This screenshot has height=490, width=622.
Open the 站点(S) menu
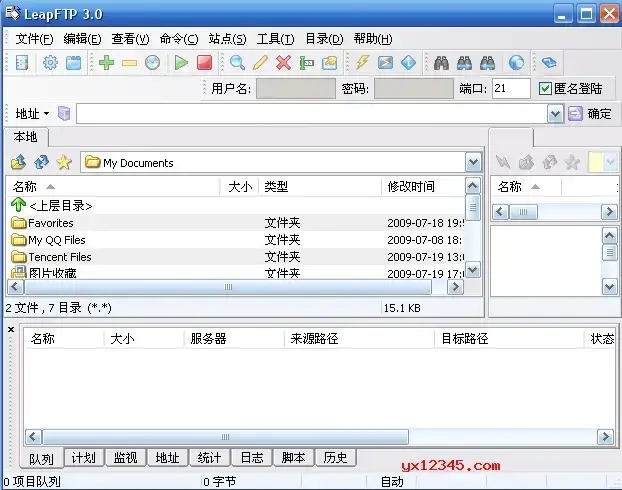(227, 39)
